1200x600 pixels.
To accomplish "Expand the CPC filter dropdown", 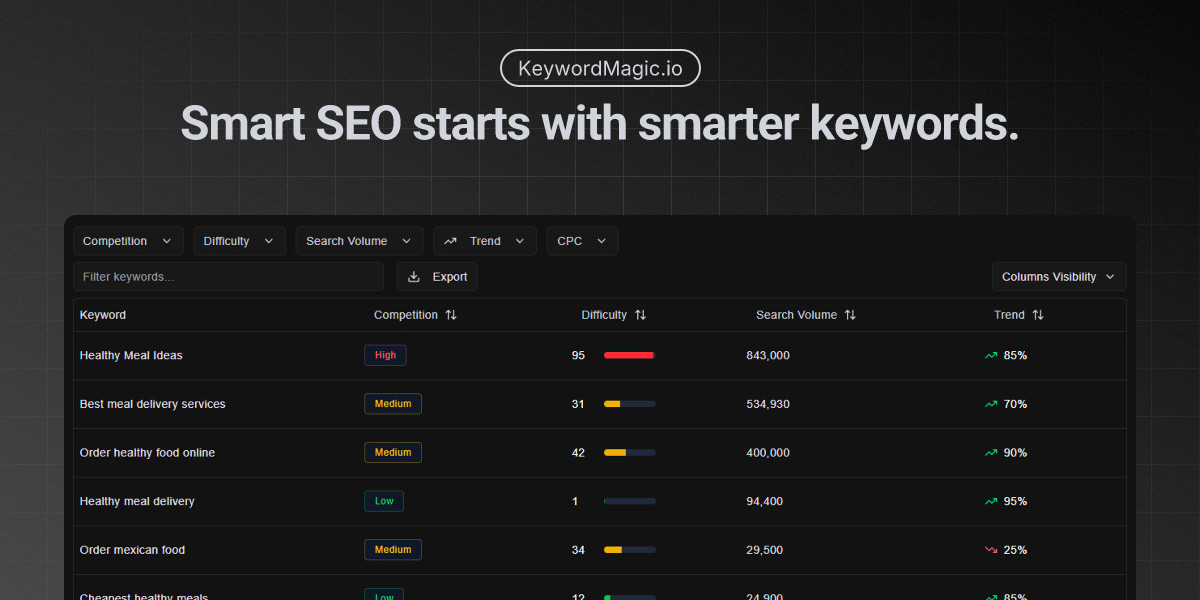I will 582,241.
